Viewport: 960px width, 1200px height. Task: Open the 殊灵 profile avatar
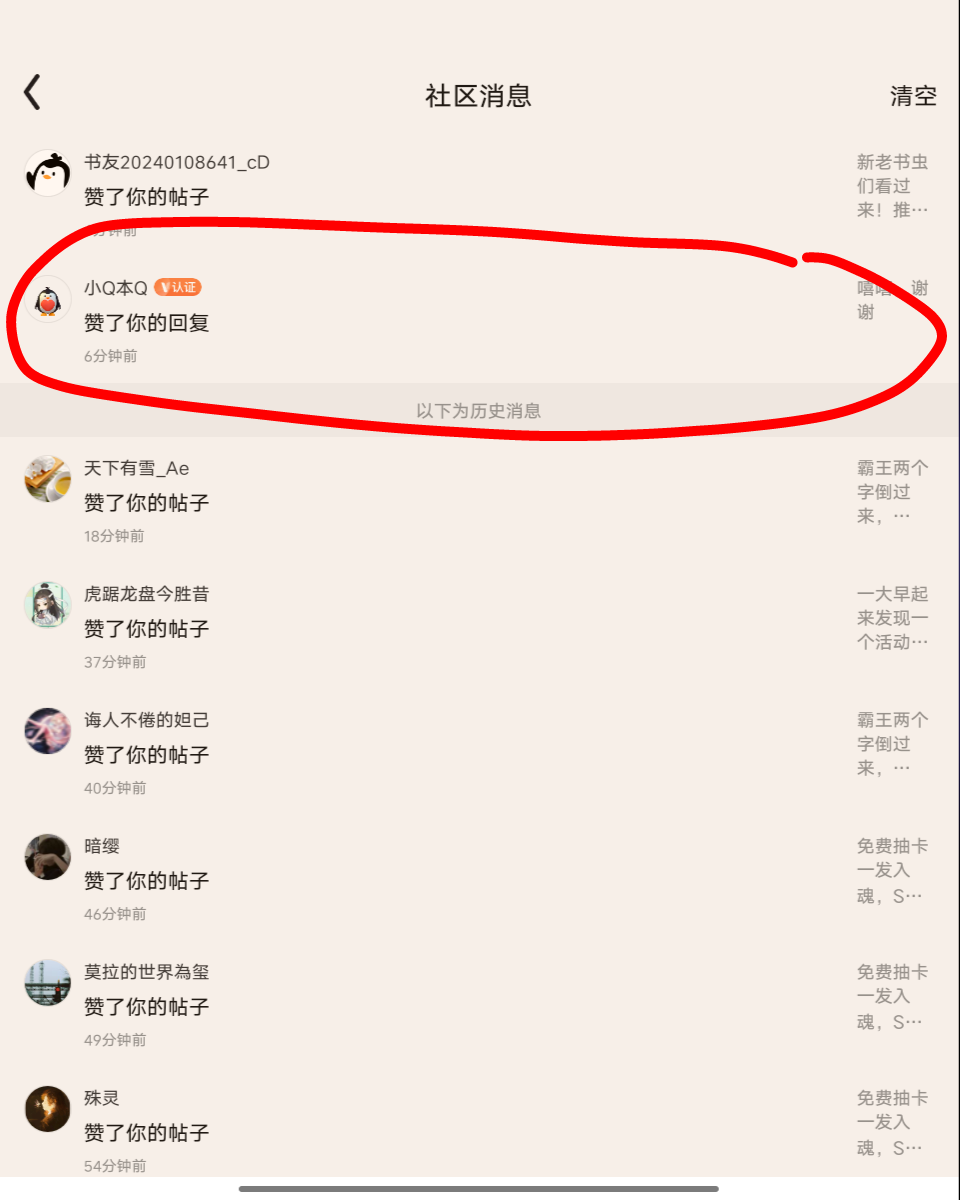tap(47, 1108)
